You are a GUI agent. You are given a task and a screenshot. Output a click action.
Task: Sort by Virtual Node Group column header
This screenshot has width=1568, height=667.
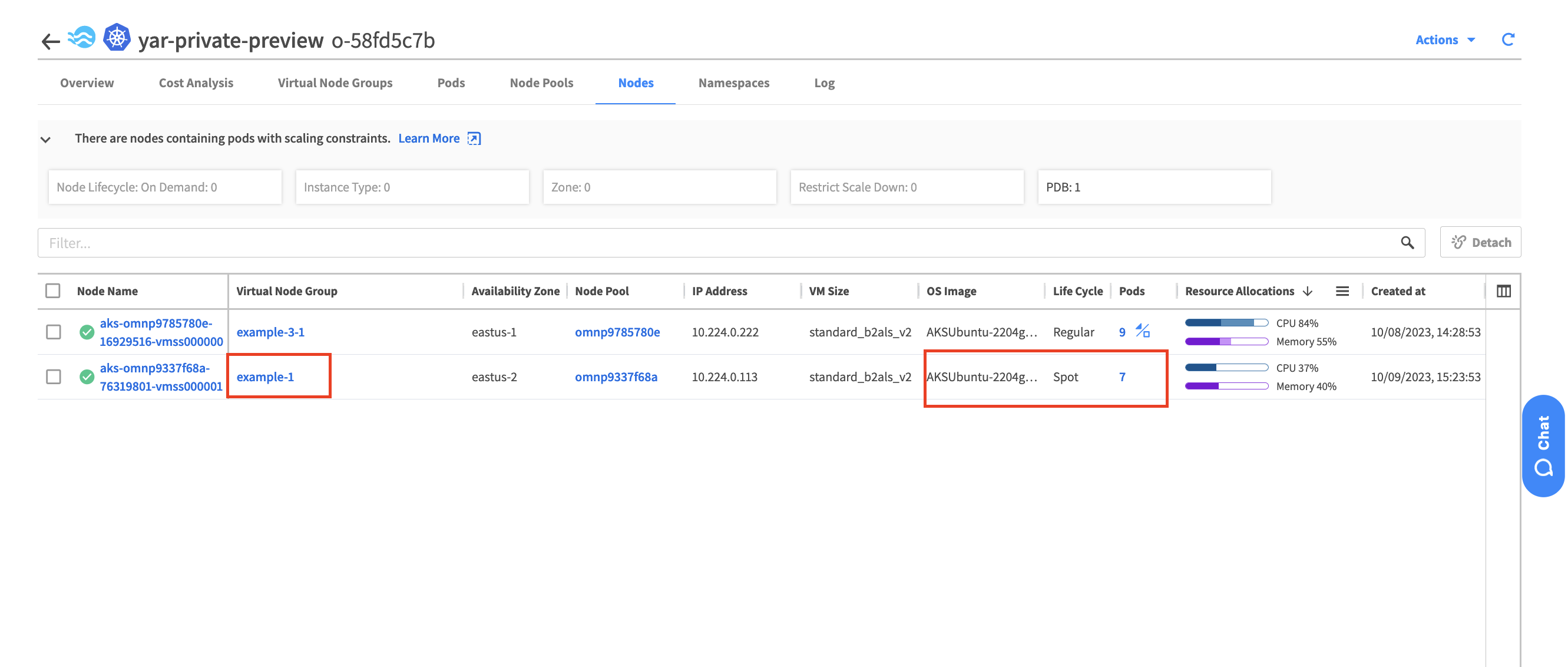(x=287, y=291)
